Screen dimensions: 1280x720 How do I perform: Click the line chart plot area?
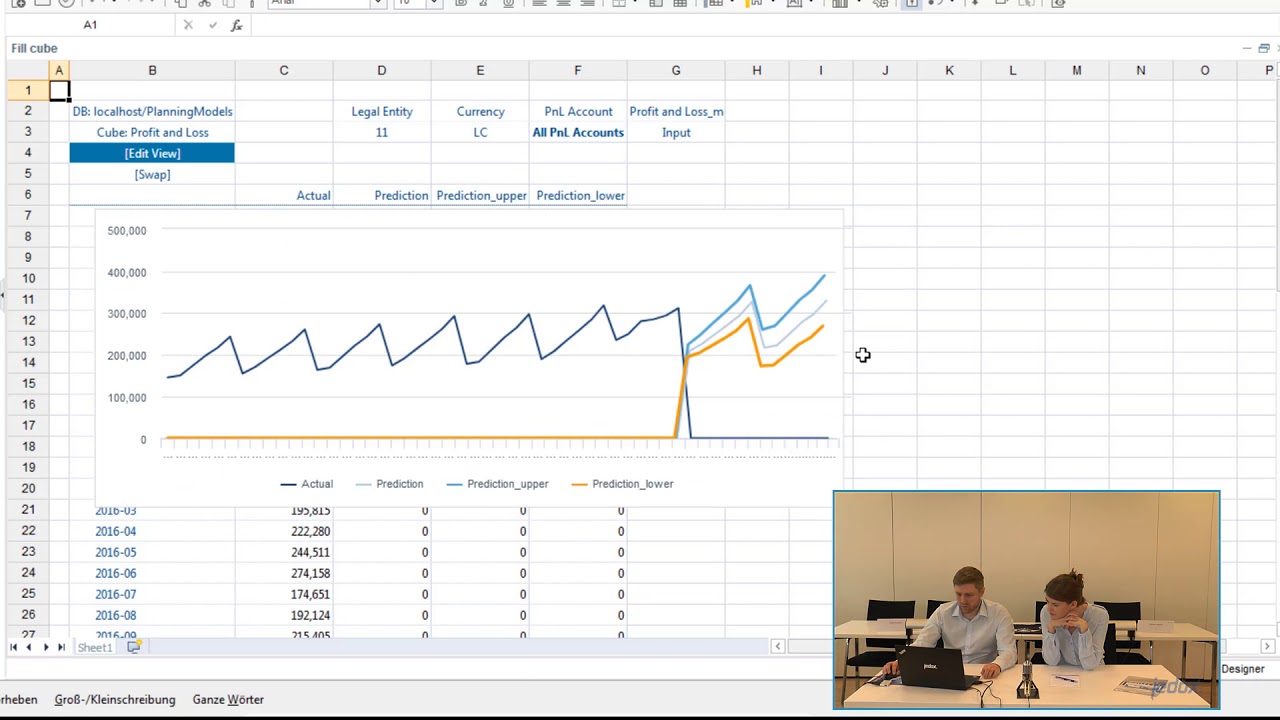[x=497, y=335]
